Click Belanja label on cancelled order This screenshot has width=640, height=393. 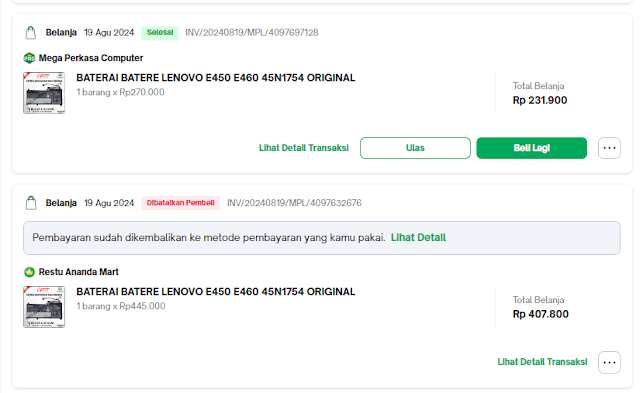pos(61,203)
